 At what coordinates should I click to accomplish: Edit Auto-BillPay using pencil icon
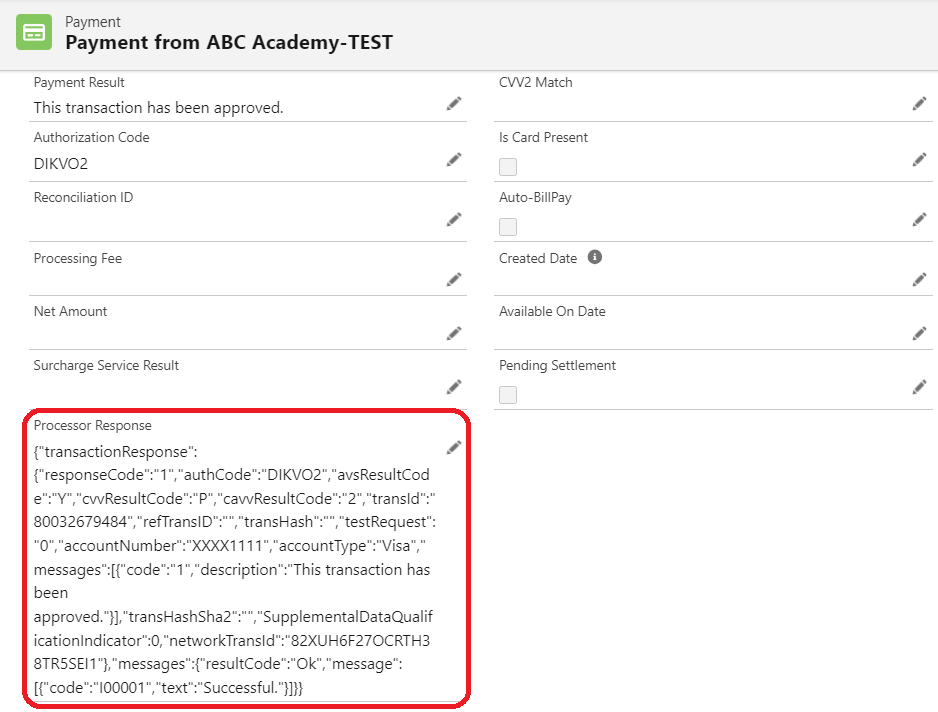[x=919, y=219]
